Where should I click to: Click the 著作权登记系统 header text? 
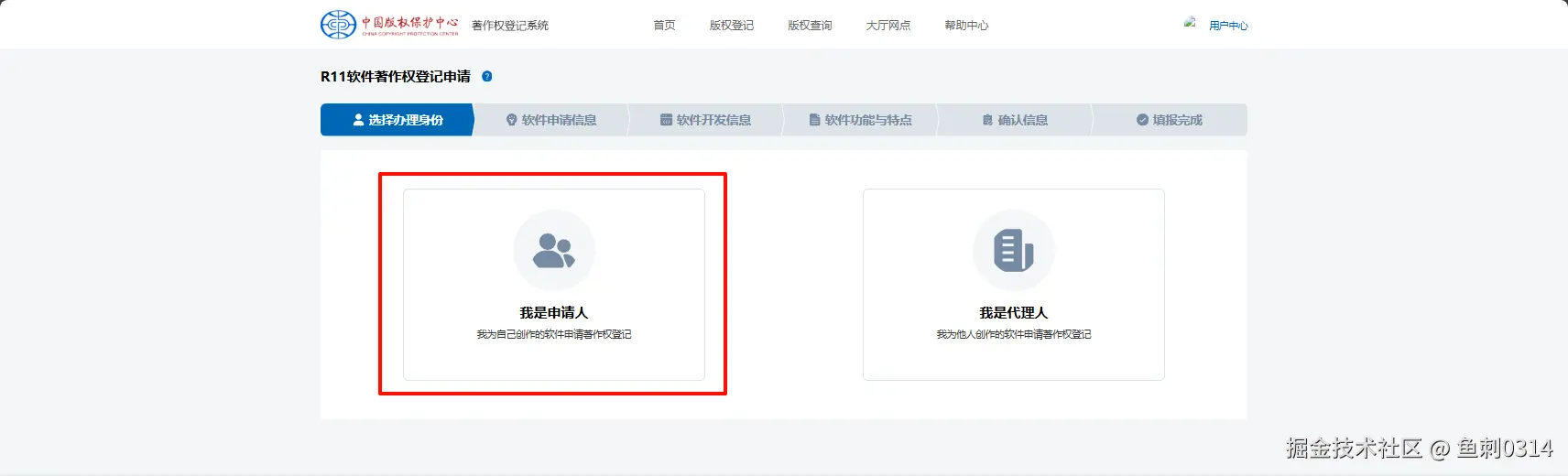pyautogui.click(x=510, y=26)
